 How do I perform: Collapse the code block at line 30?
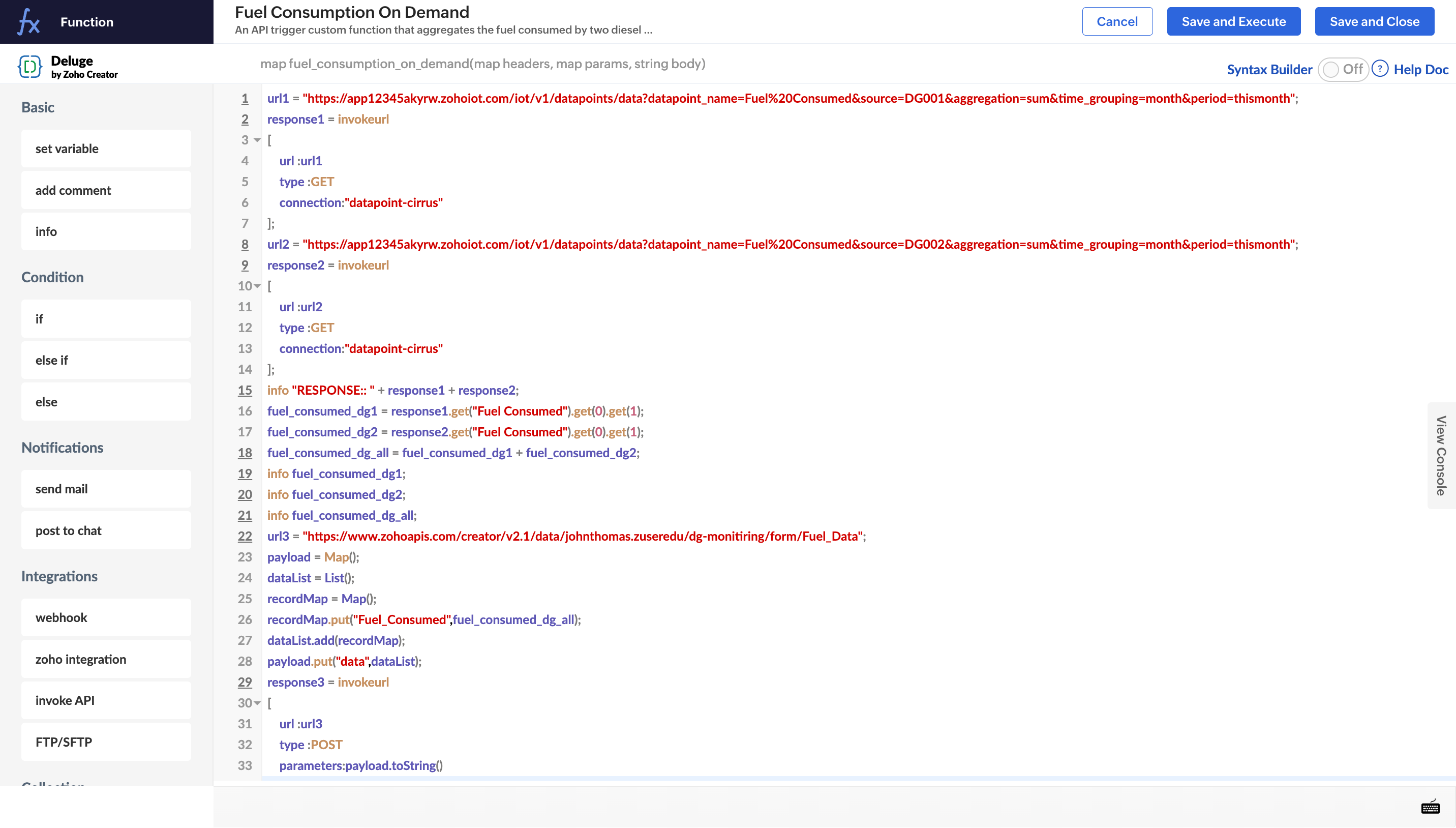pos(257,703)
